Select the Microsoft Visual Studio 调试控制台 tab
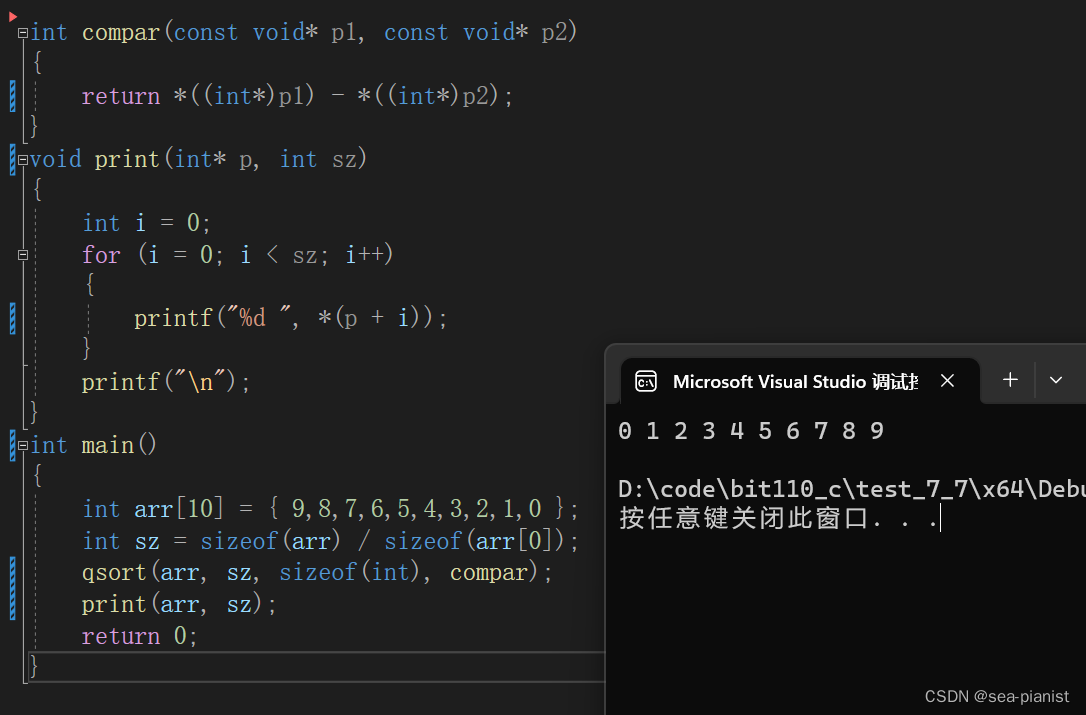The image size is (1086, 715). [795, 381]
